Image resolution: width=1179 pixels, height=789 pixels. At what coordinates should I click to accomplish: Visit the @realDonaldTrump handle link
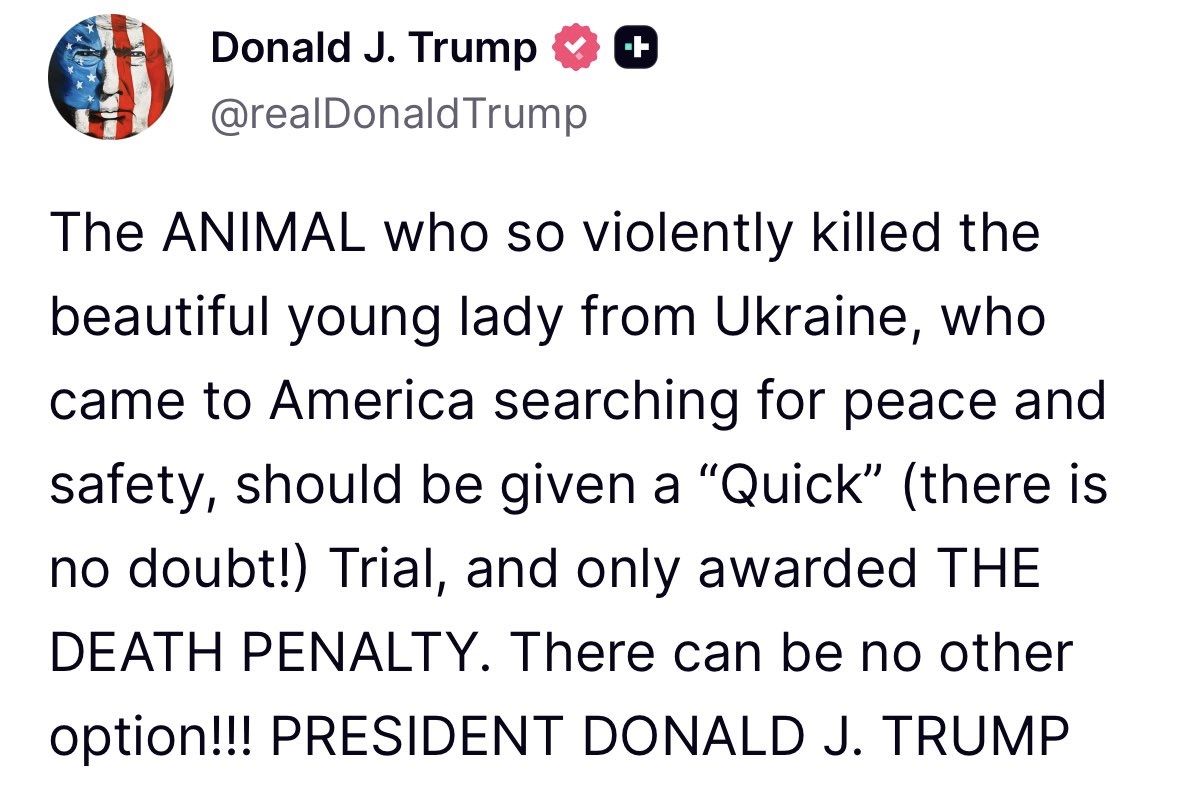399,114
